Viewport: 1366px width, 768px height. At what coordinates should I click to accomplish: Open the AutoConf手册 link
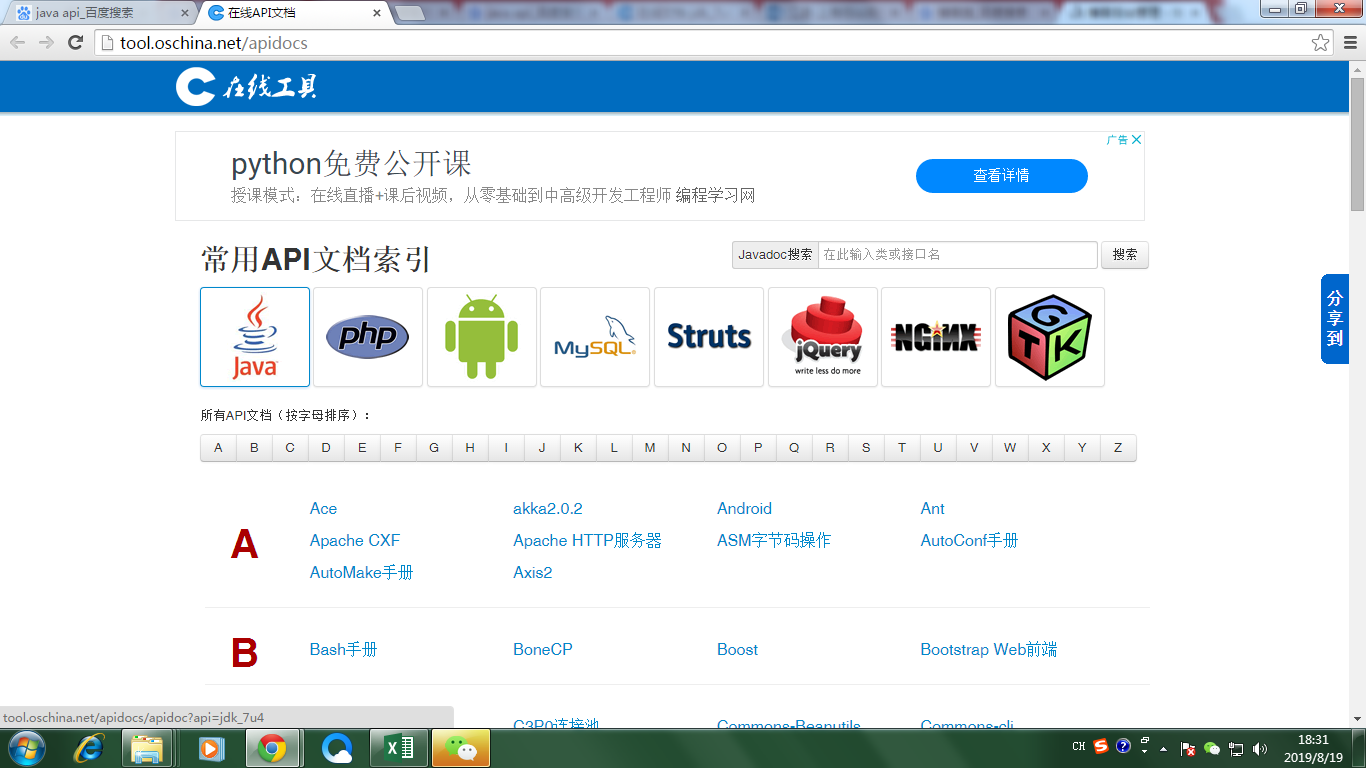969,540
